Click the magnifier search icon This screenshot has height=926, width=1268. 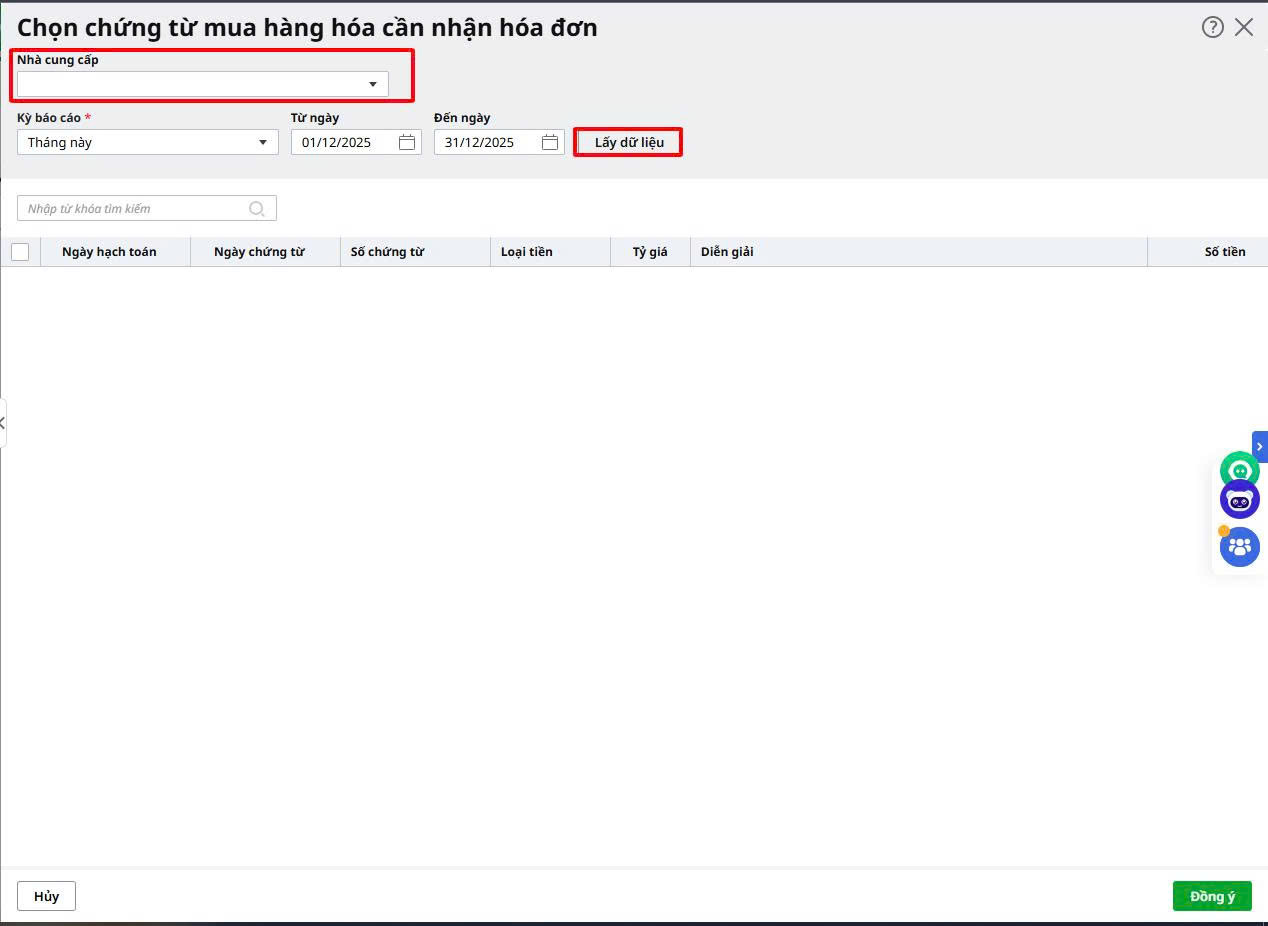(257, 208)
